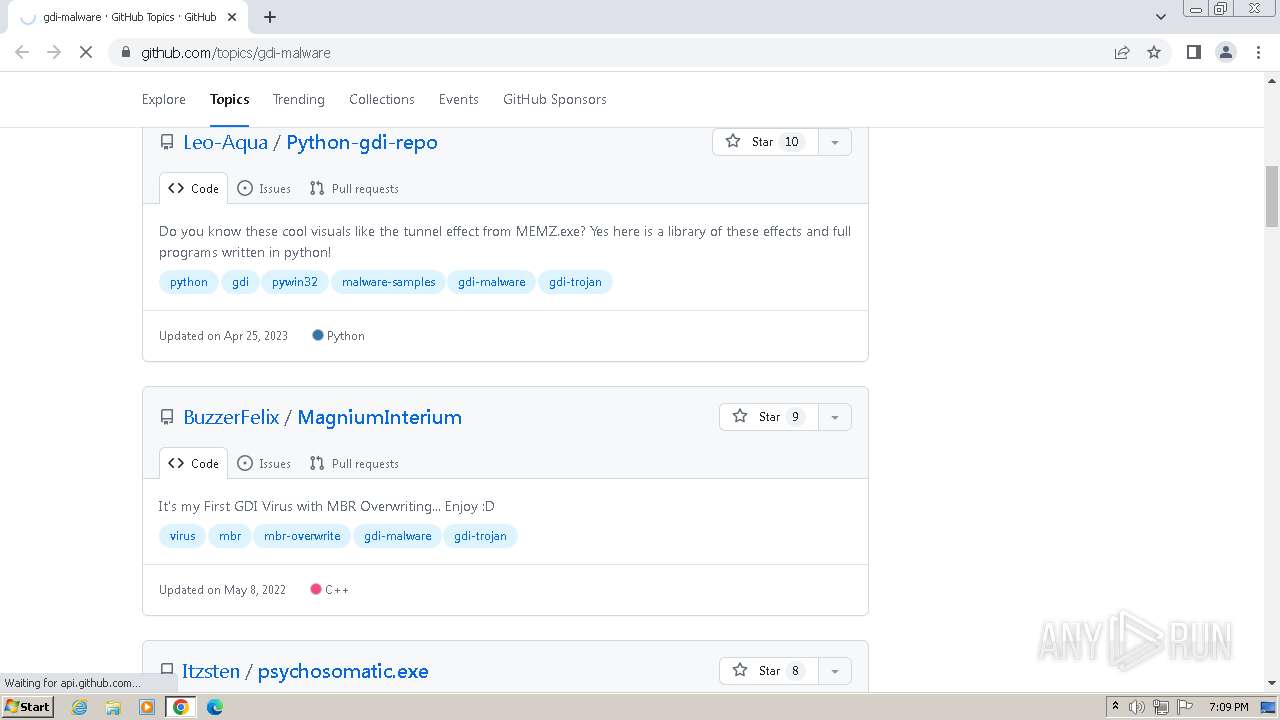
Task: Select gdi-malware tag under Python-gdi-repo
Action: [492, 282]
